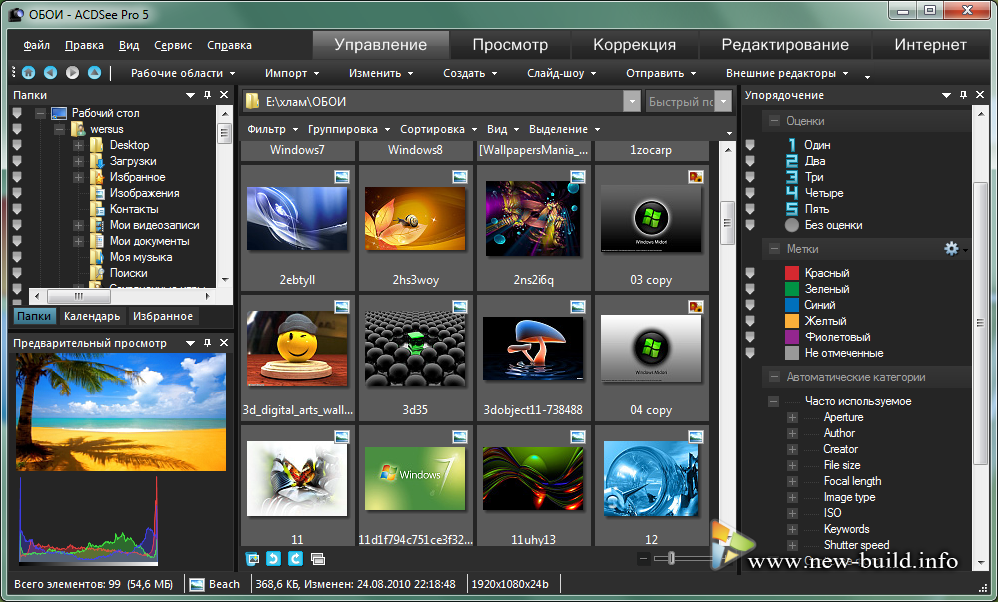This screenshot has width=998, height=602.
Task: Toggle the easy-select marker beside Избранное folder
Action: (17, 177)
